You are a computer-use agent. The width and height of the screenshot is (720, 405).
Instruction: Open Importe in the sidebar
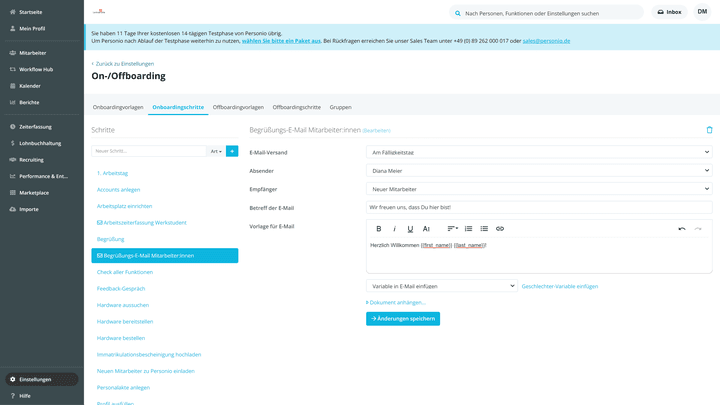coord(28,209)
